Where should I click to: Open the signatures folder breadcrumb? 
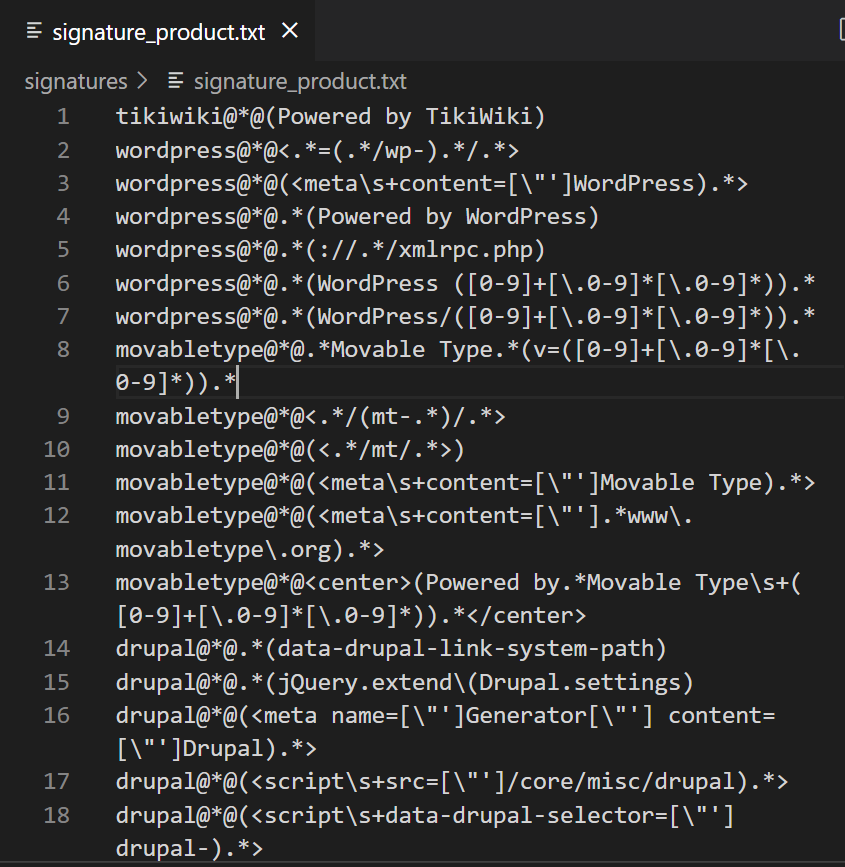point(76,81)
